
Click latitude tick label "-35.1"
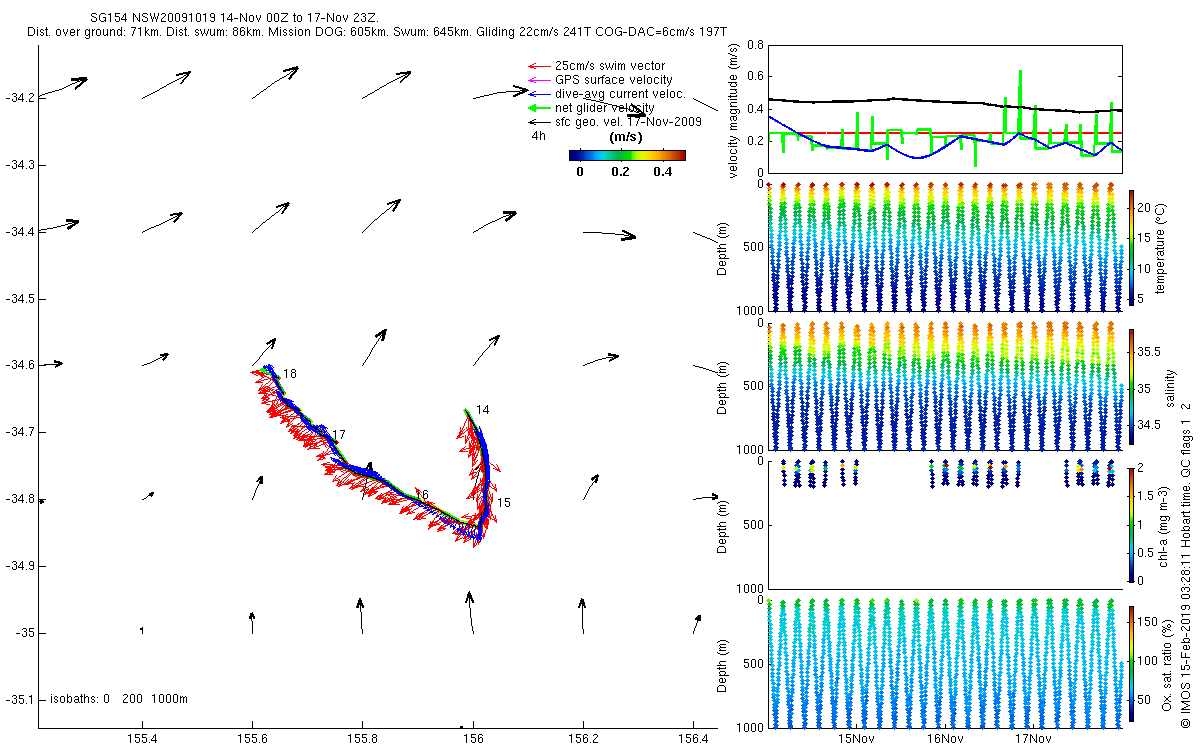[x=20, y=699]
